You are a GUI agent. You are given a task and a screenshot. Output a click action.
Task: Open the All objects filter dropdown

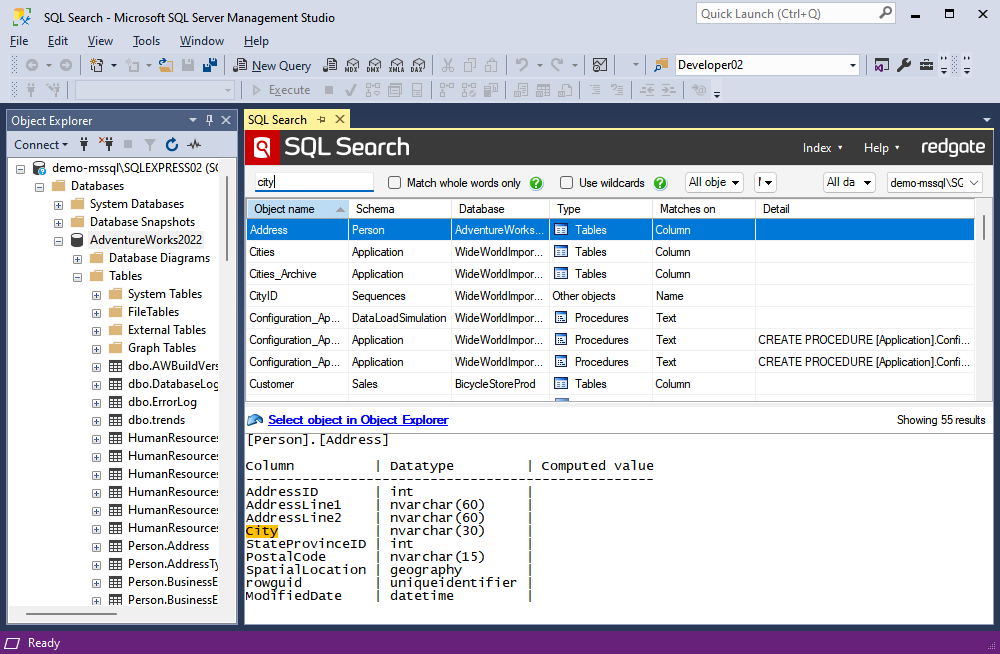coord(714,182)
